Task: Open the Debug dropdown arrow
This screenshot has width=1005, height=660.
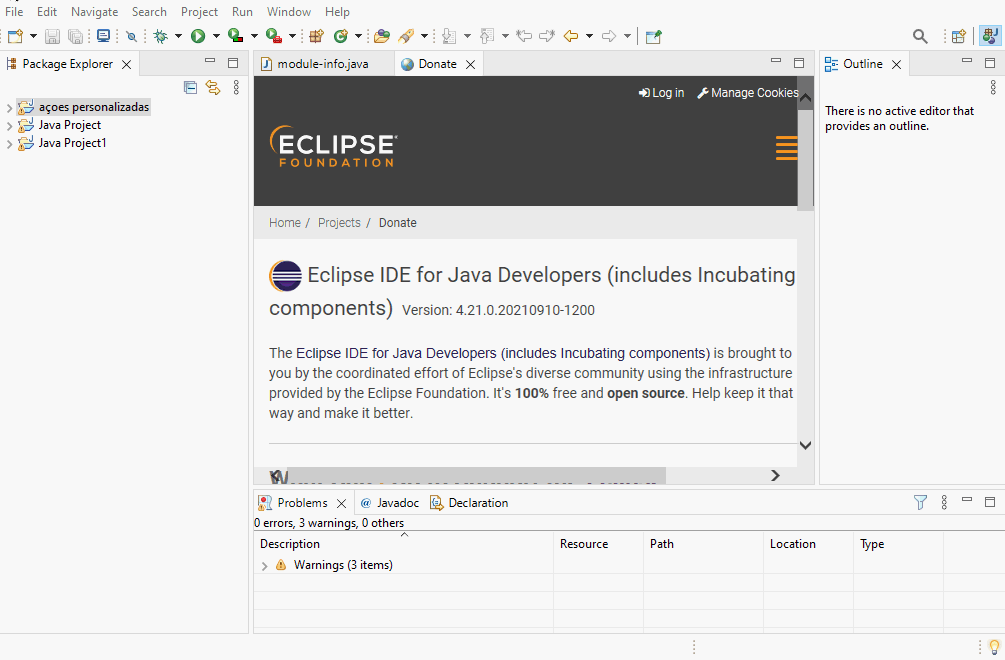Action: coord(178,37)
